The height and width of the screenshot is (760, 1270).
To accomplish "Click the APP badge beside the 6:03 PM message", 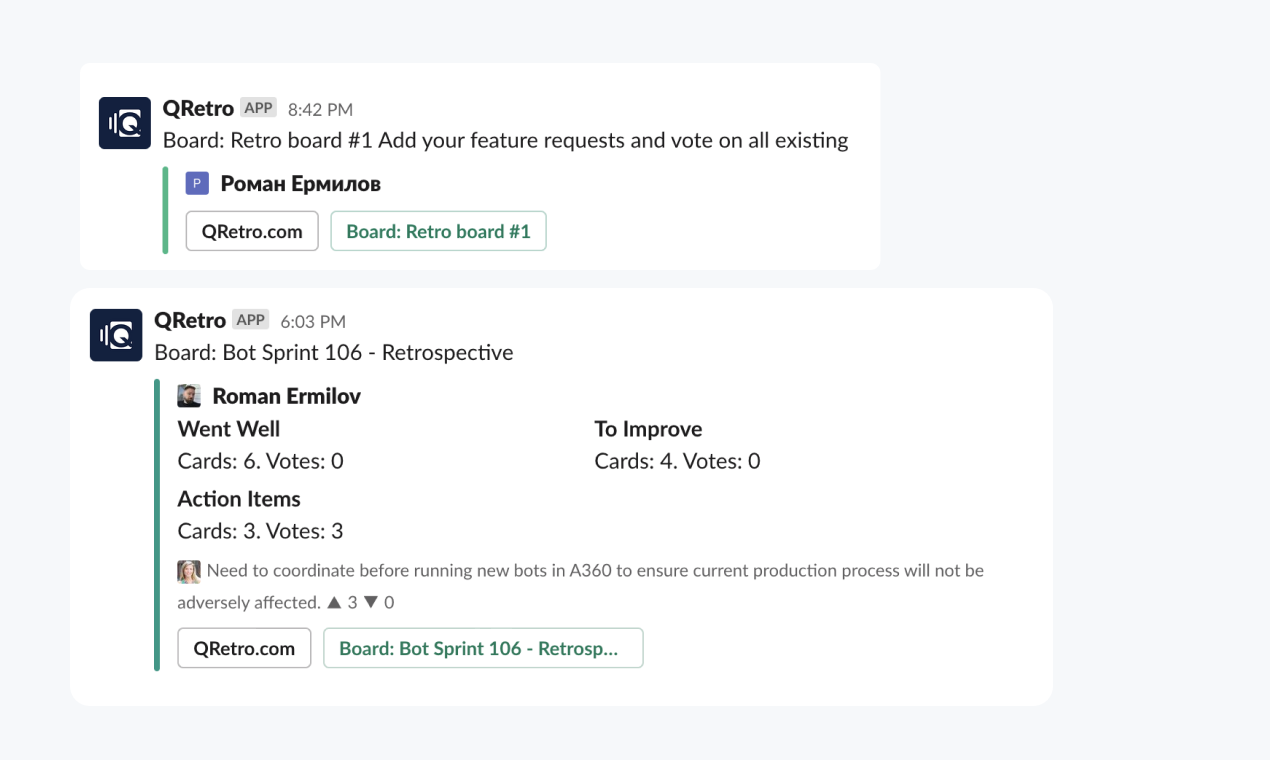I will click(250, 320).
